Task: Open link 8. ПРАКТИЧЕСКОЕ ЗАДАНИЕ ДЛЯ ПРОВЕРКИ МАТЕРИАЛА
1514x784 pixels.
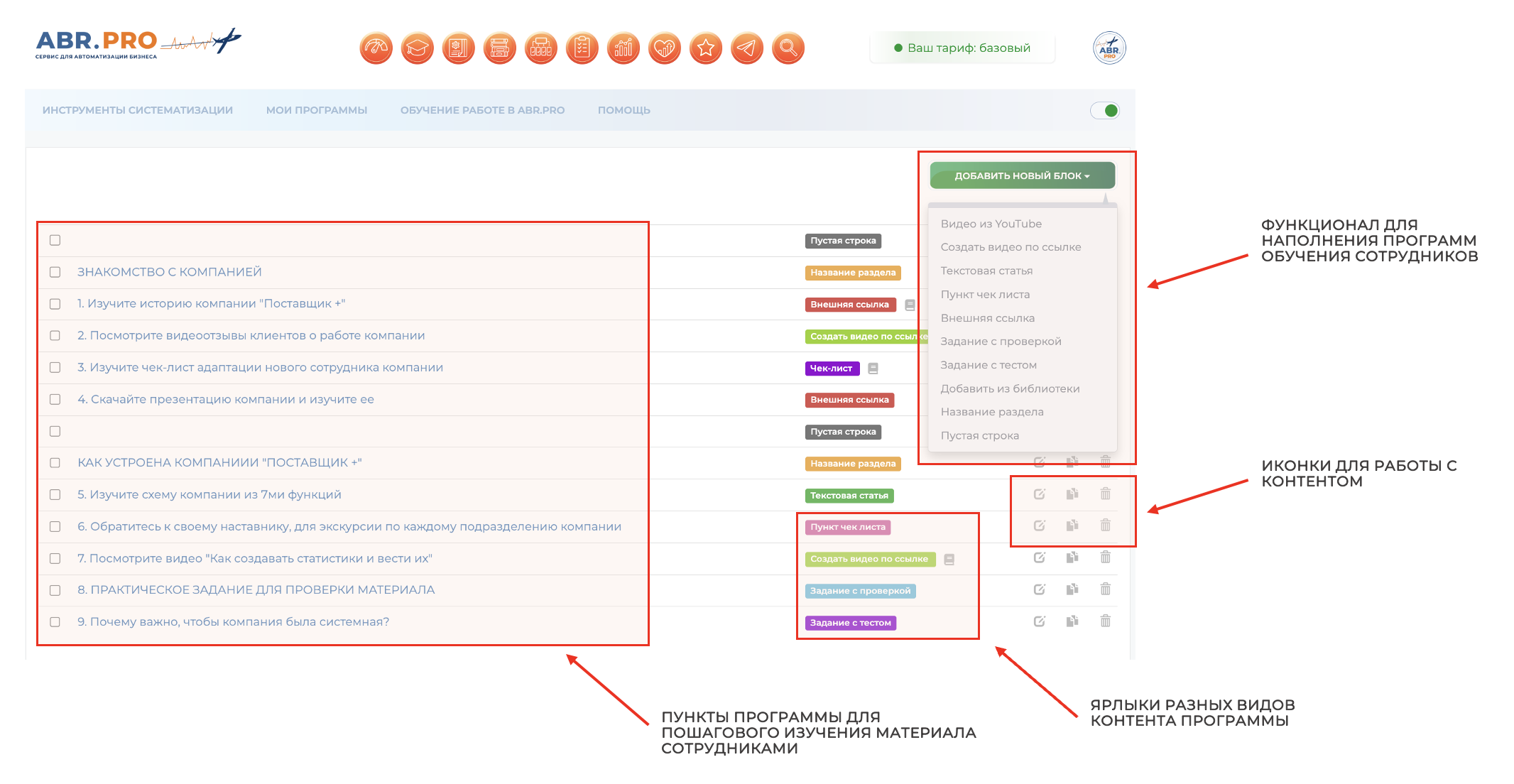Action: coord(256,589)
